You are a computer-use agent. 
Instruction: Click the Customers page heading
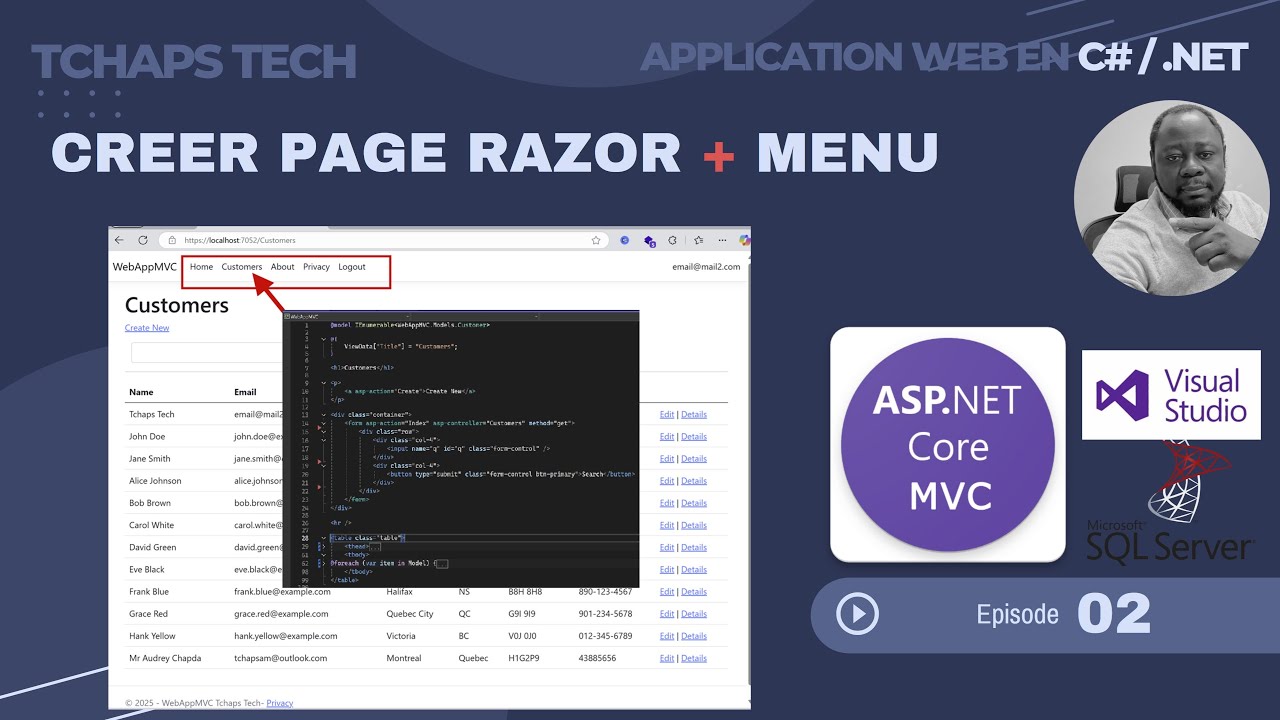click(x=177, y=305)
